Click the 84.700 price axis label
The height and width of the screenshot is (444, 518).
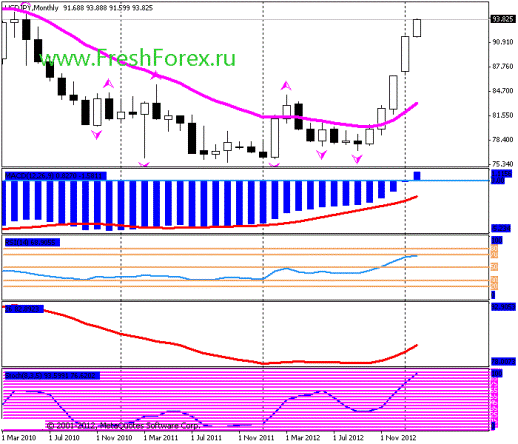503,91
